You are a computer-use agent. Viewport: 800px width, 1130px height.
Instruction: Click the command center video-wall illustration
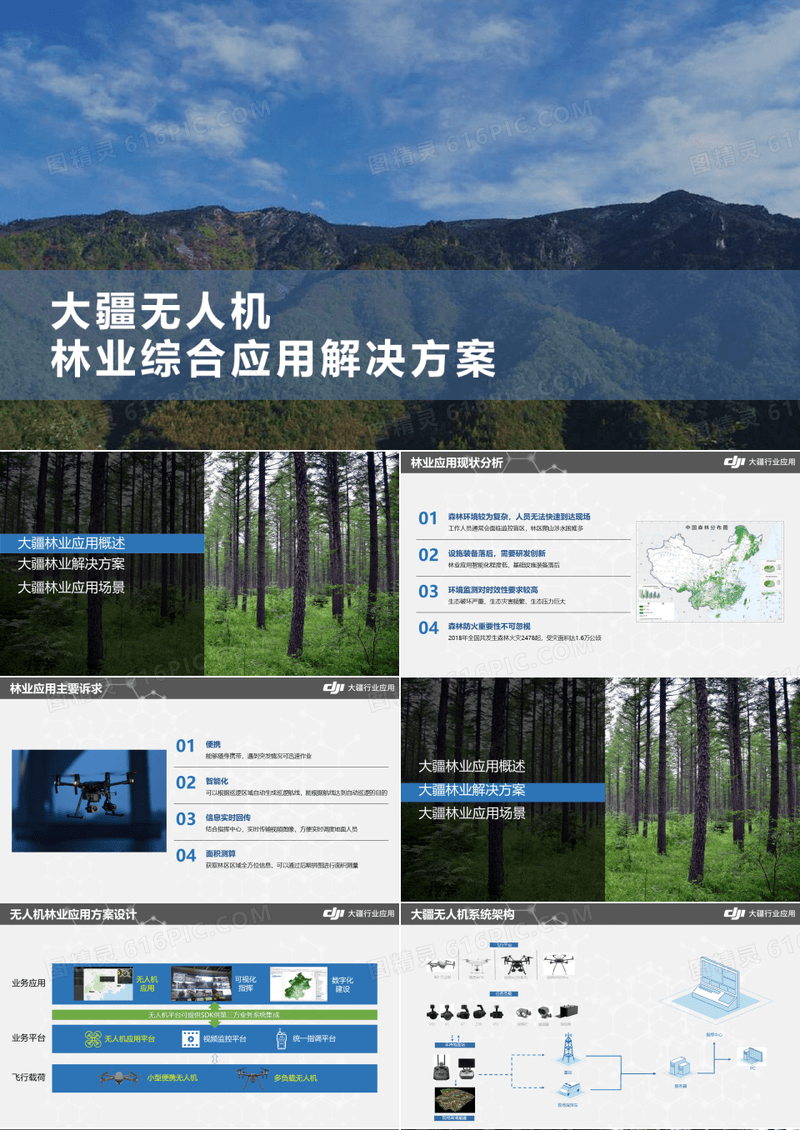point(716,992)
